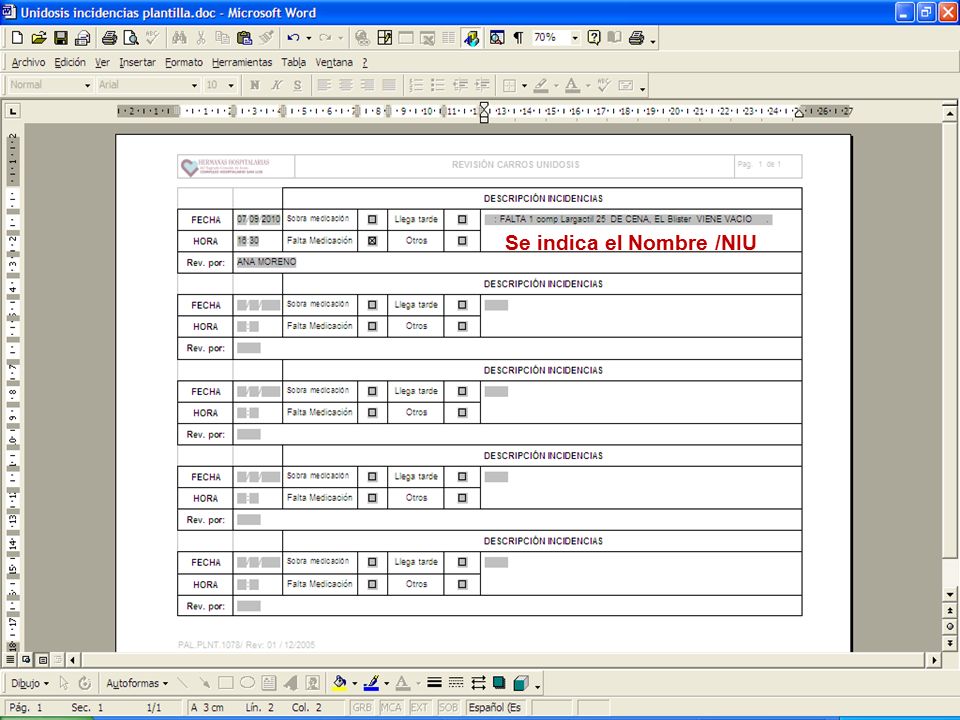Run the spelling and grammar check
The height and width of the screenshot is (720, 960).
[x=152, y=38]
